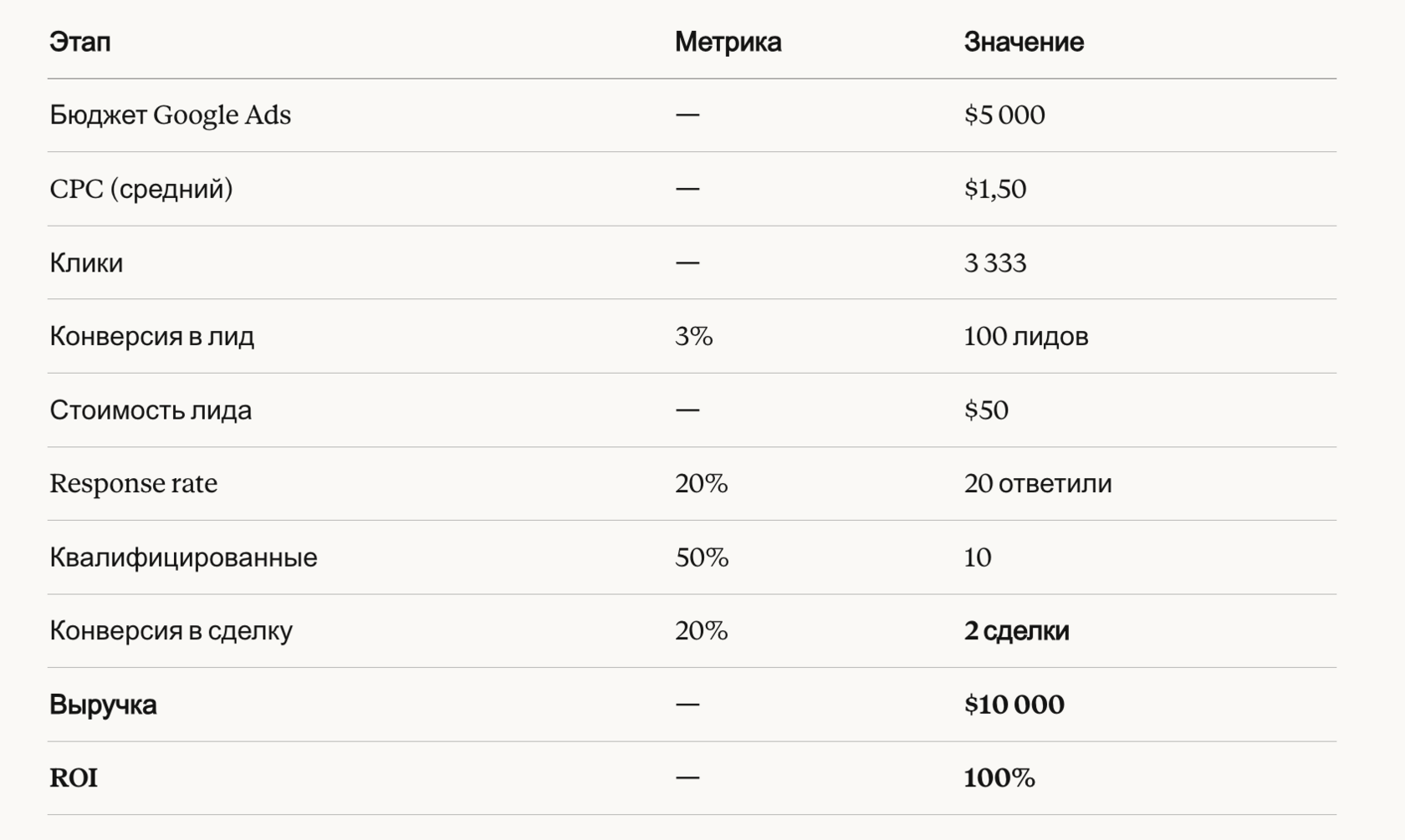This screenshot has height=840, width=1405.
Task: Click the $5 000 budget value
Action: coord(1004,115)
